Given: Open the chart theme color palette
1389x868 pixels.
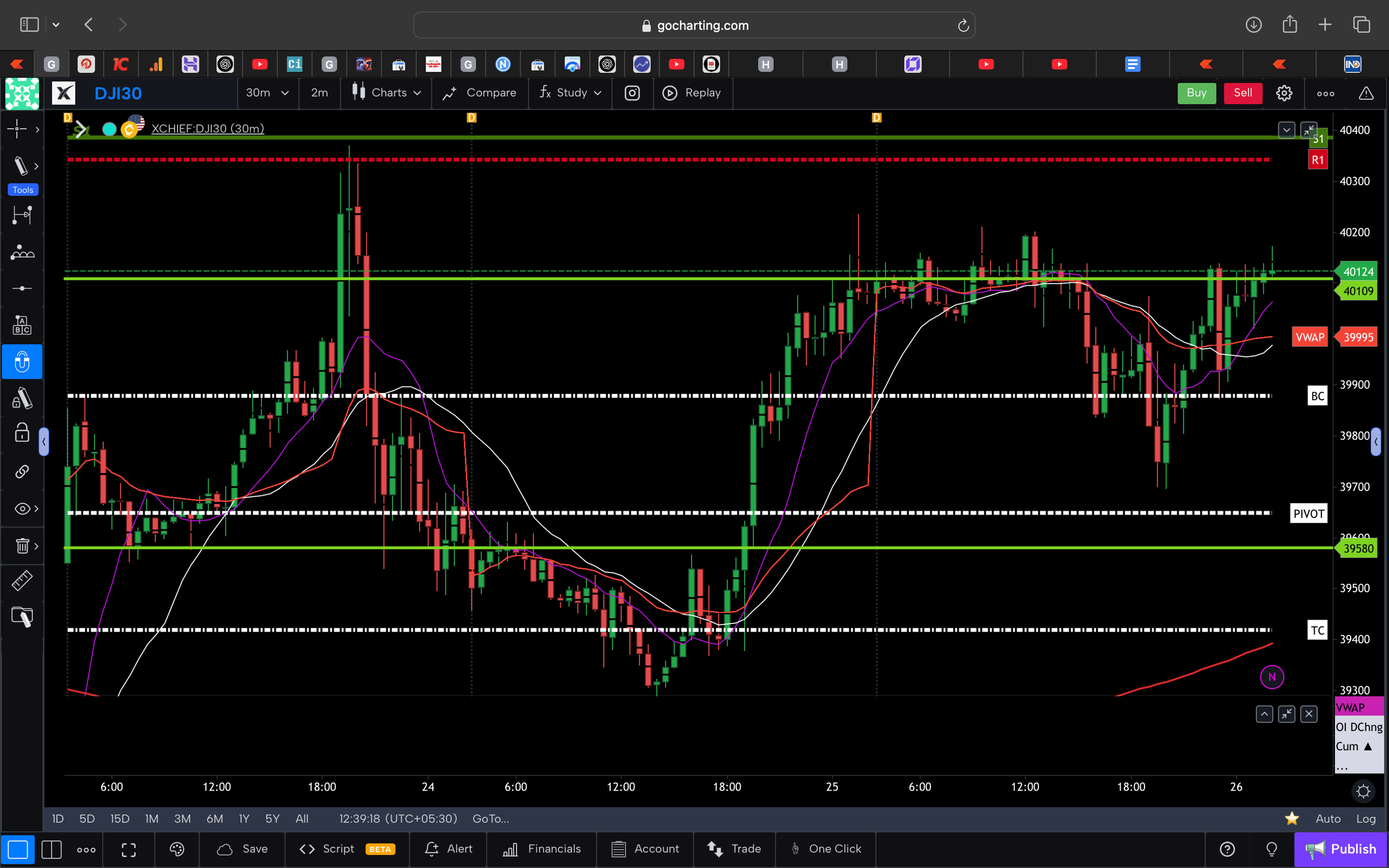Looking at the screenshot, I should (x=177, y=849).
